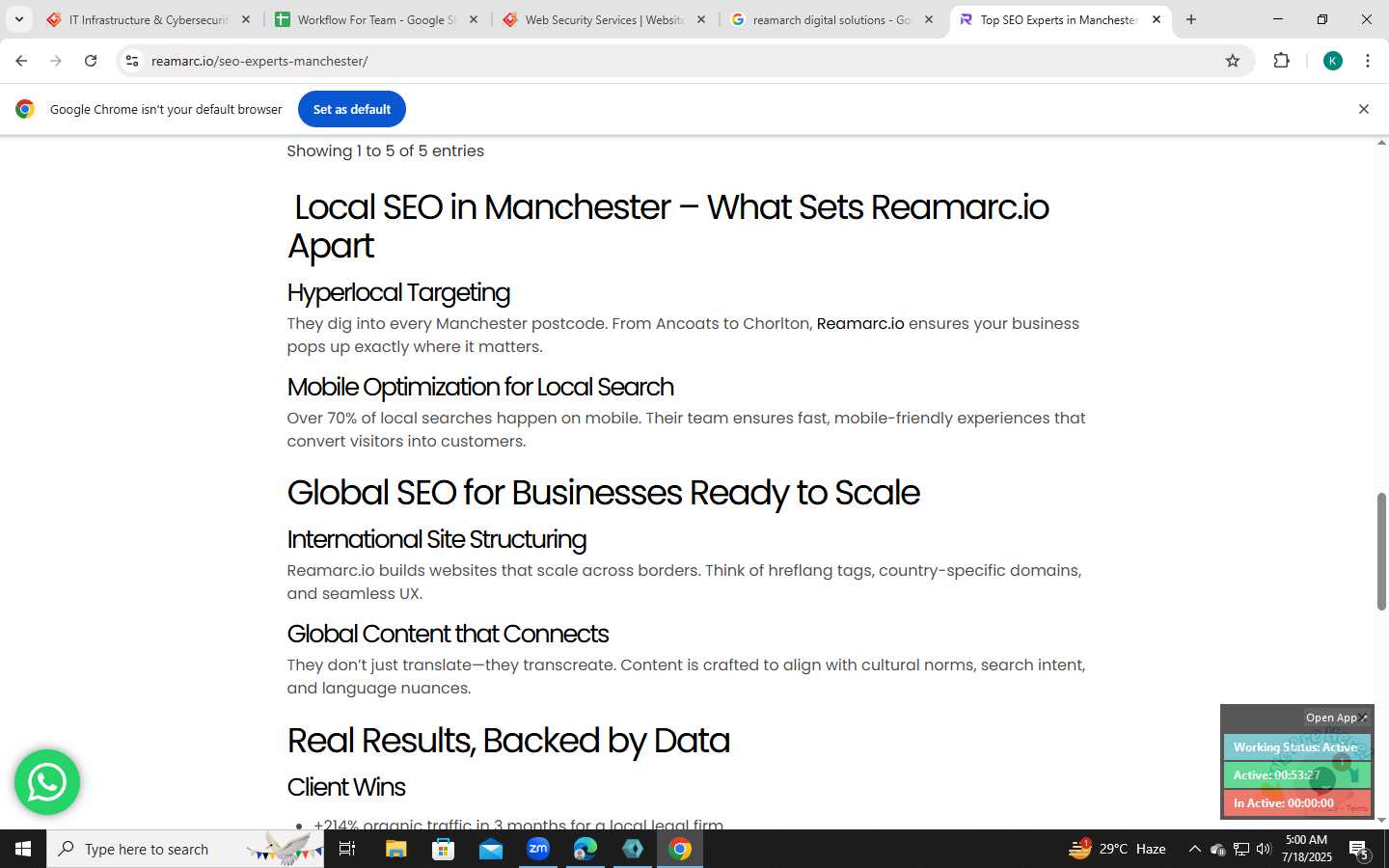
Task: Click Global SEO for Businesses Ready to Scale heading
Action: tap(603, 493)
